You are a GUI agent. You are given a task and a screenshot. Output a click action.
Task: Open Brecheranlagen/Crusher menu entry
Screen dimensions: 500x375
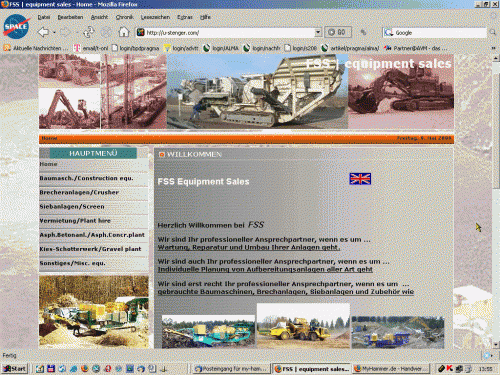pyautogui.click(x=79, y=192)
